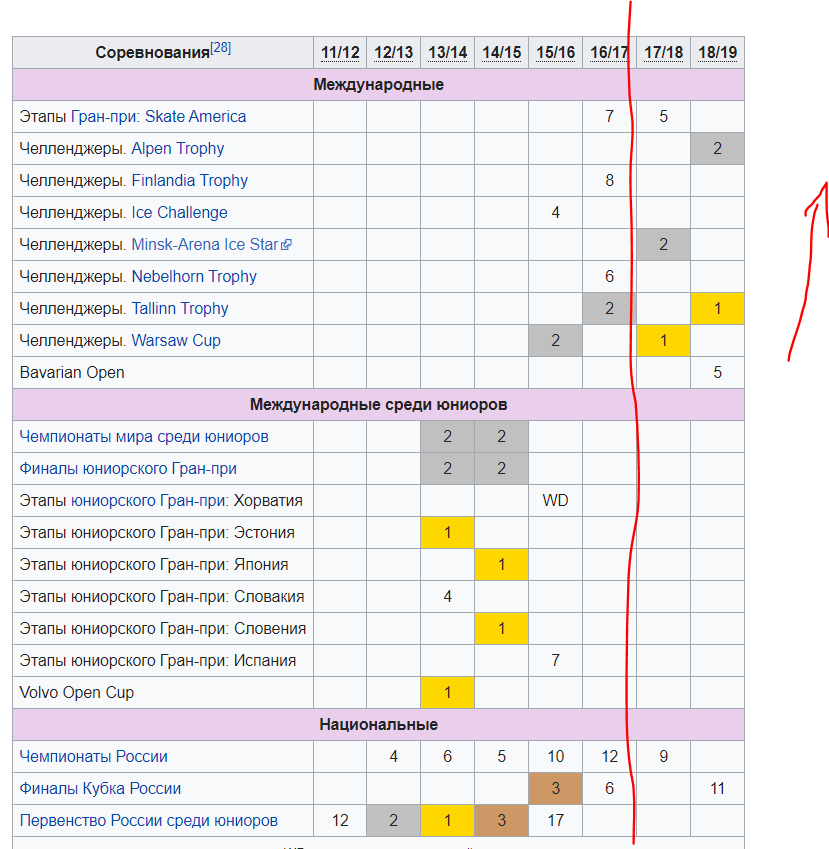The height and width of the screenshot is (849, 829).
Task: Click the 10 cell in Чемпионаты России row
Action: (556, 756)
